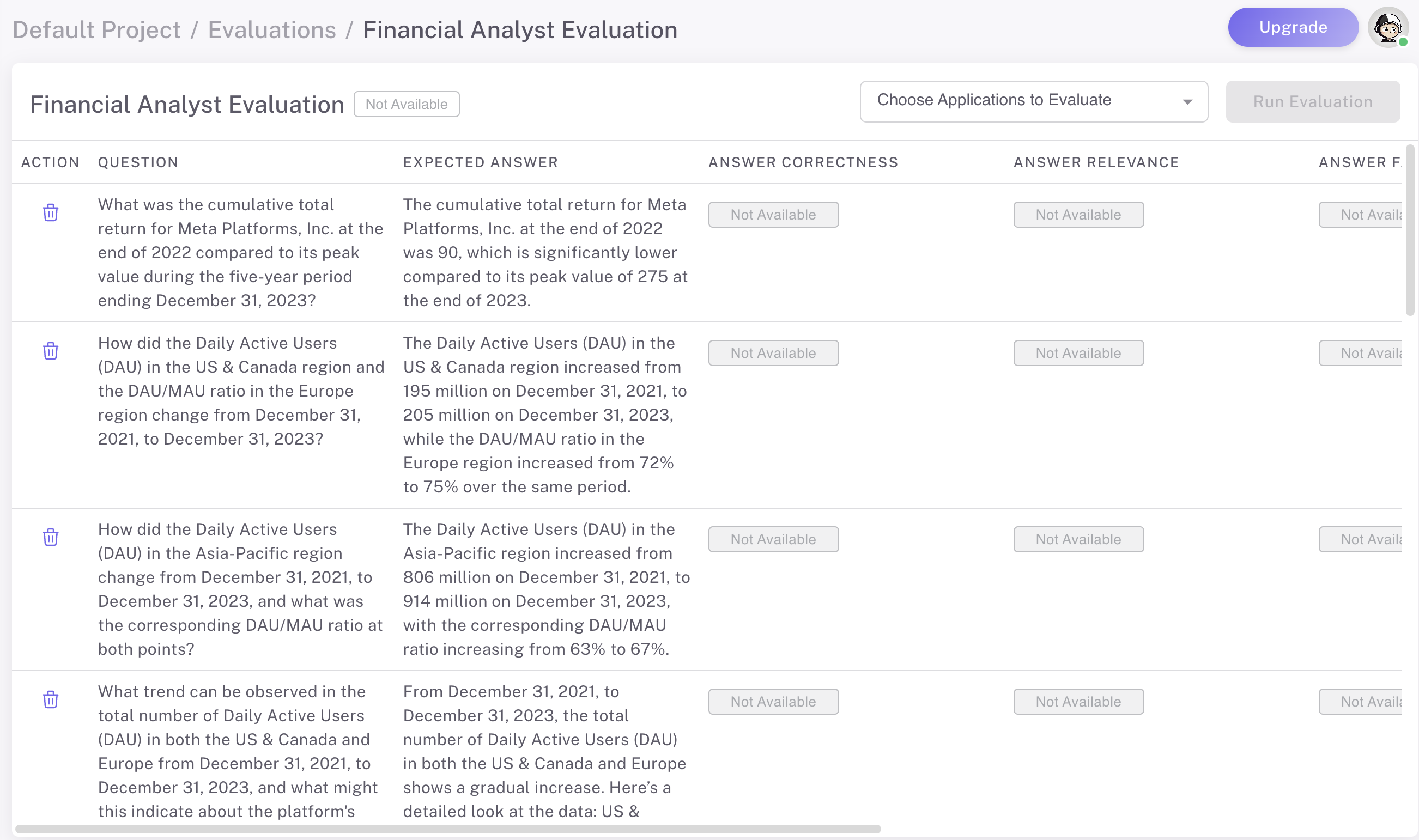Image resolution: width=1419 pixels, height=840 pixels.
Task: Click the Answer Correctness column header
Action: 803,162
